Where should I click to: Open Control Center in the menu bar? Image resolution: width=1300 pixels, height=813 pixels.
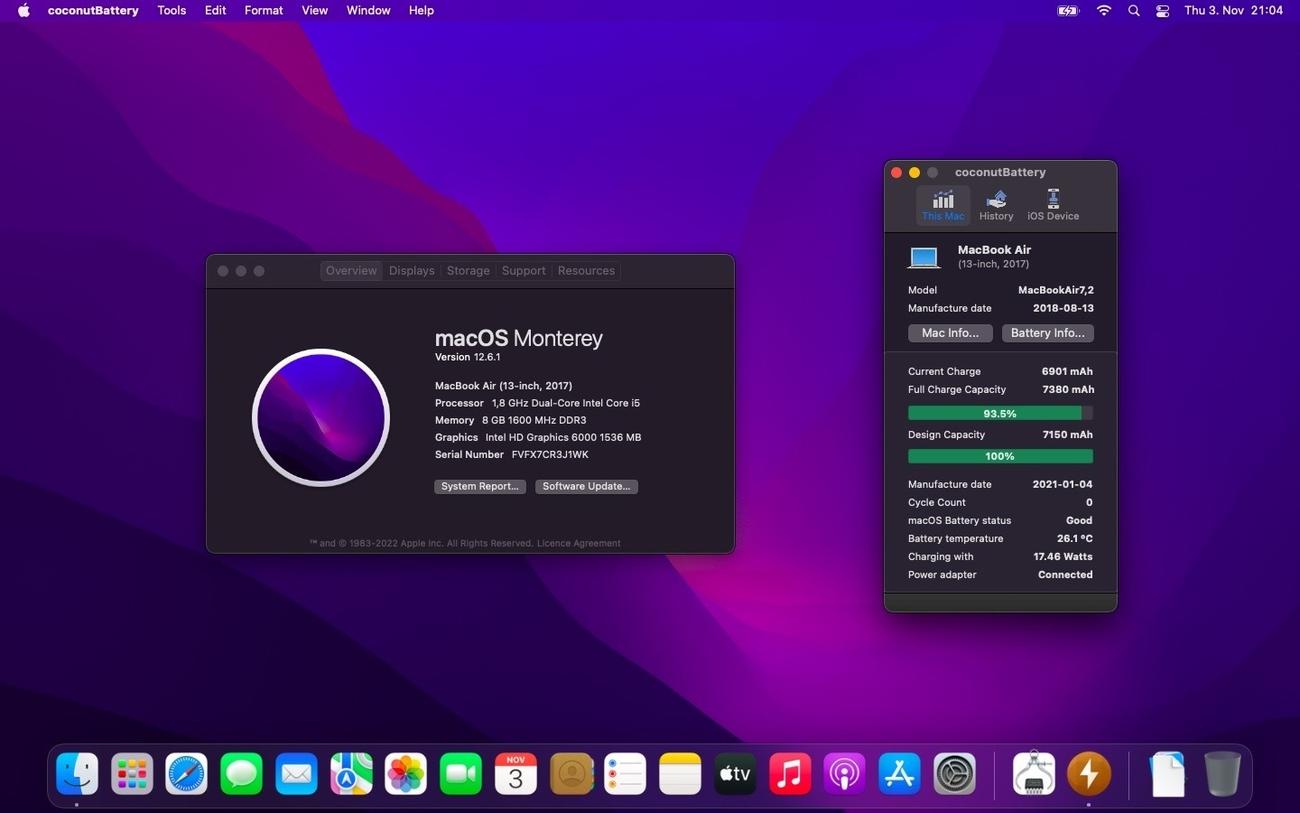point(1162,10)
